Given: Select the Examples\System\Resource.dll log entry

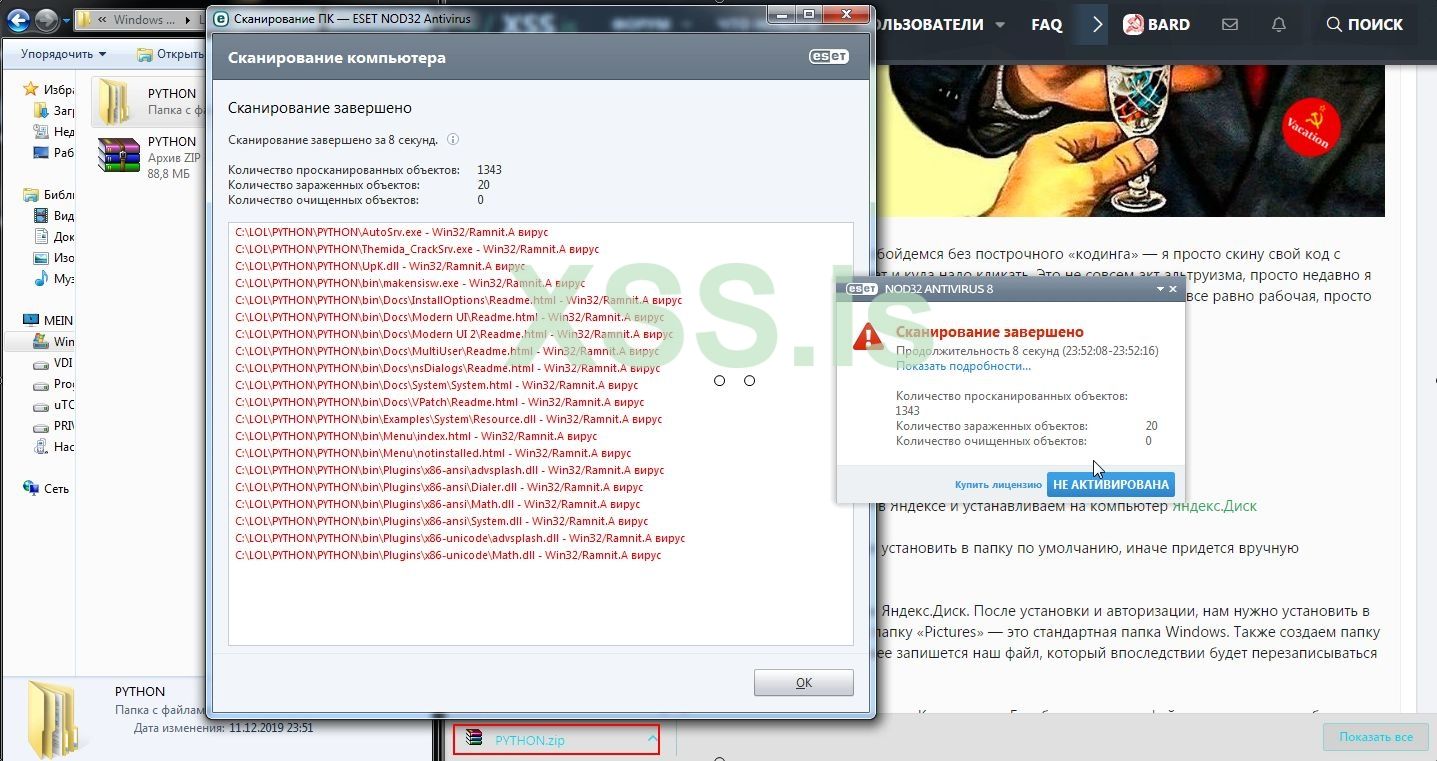Looking at the screenshot, I should pyautogui.click(x=449, y=419).
